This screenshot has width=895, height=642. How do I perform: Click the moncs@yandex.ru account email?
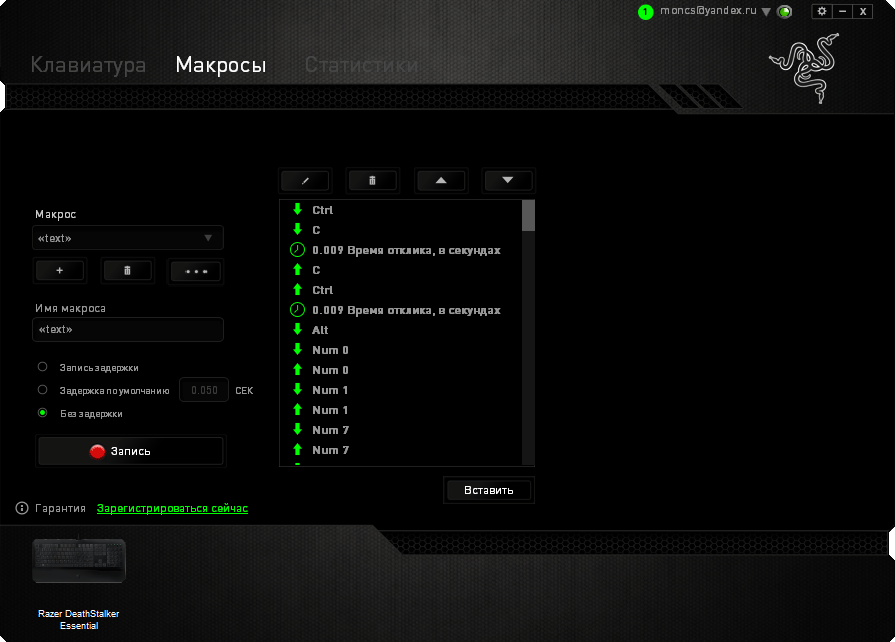pos(708,10)
